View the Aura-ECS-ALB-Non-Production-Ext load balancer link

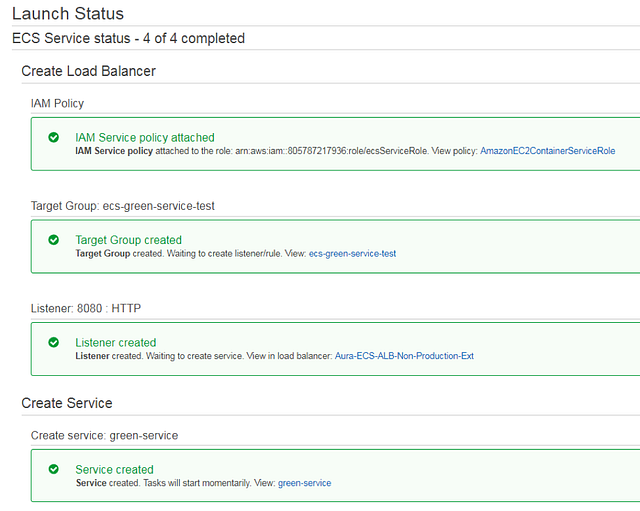404,356
